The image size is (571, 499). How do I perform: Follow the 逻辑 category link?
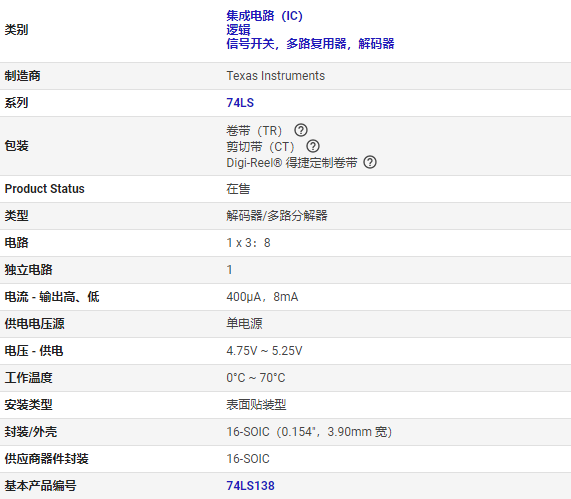[238, 30]
